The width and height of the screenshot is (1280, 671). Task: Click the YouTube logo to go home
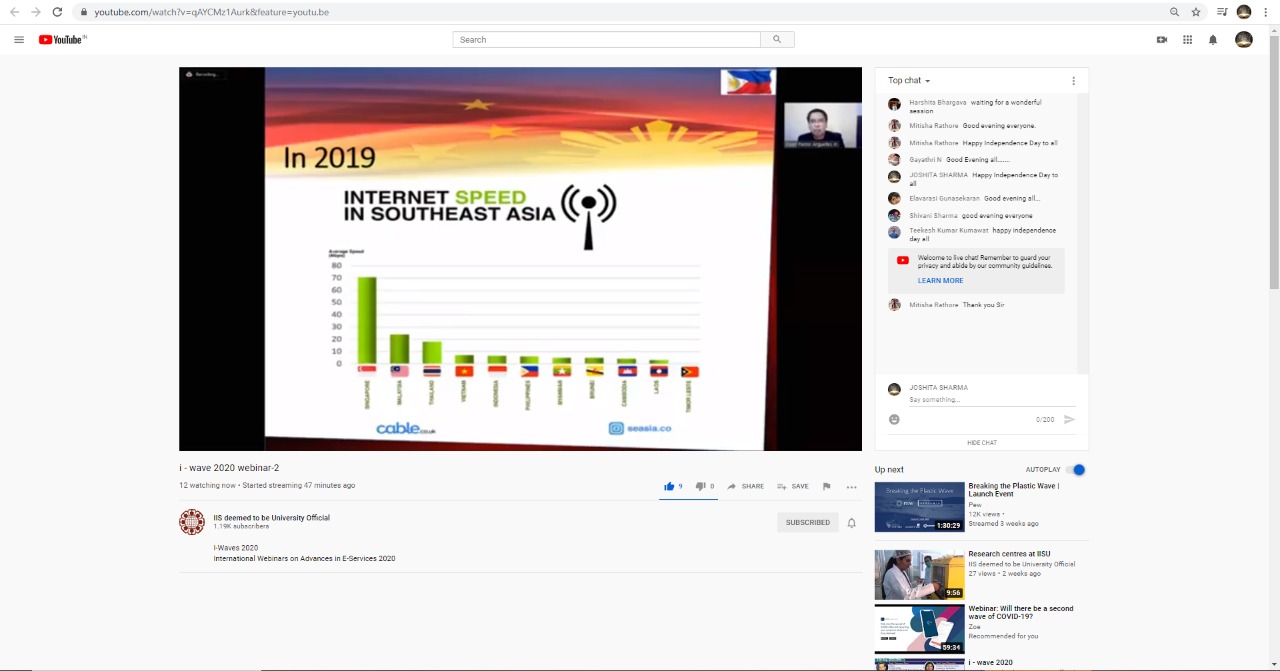(62, 40)
